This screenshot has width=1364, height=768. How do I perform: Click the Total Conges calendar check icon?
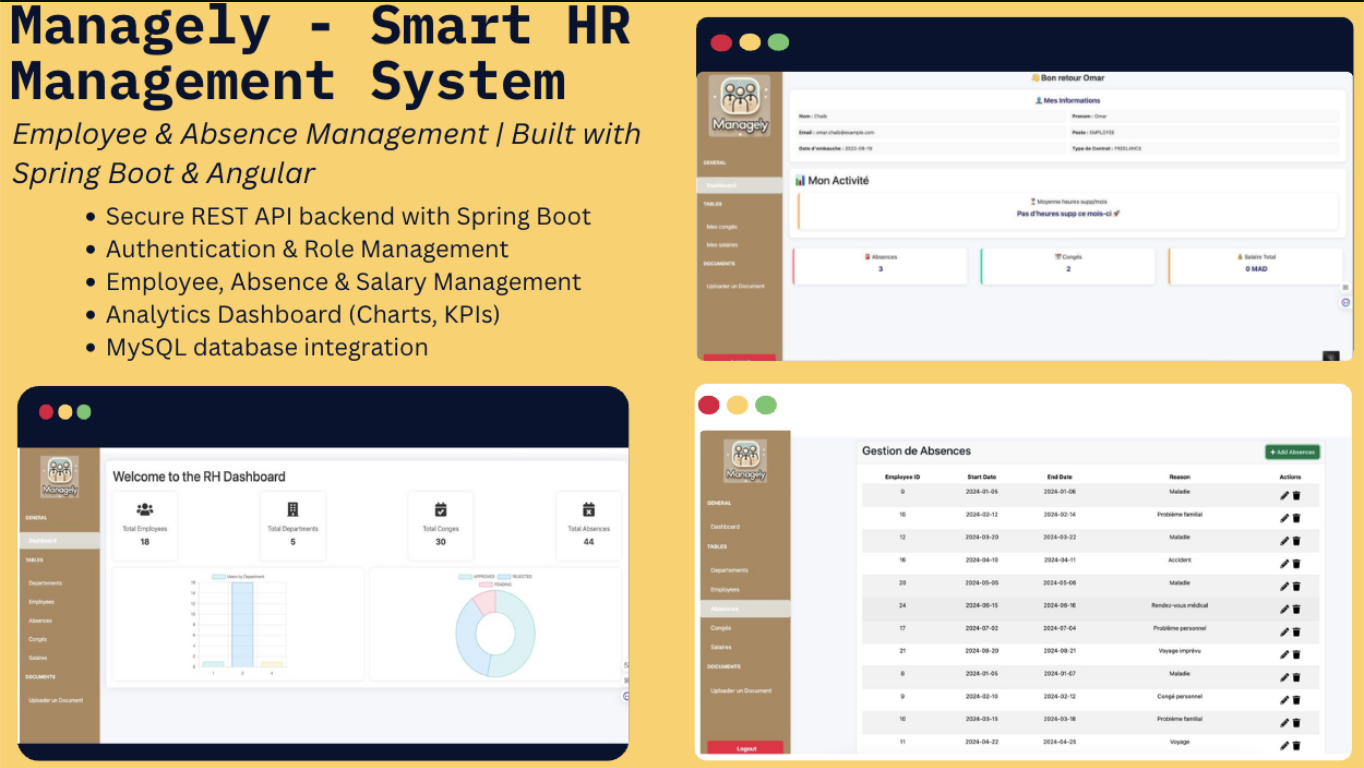coord(441,510)
